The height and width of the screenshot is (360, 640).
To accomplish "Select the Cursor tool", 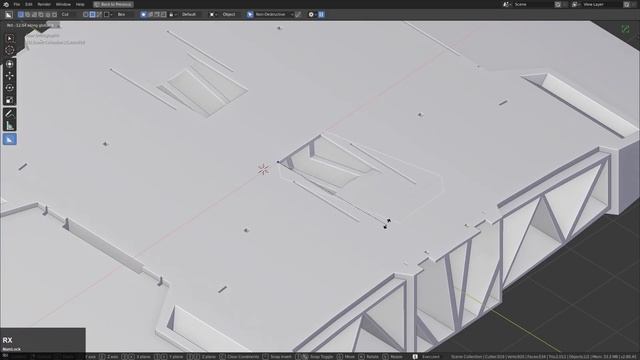I will 9,51.
